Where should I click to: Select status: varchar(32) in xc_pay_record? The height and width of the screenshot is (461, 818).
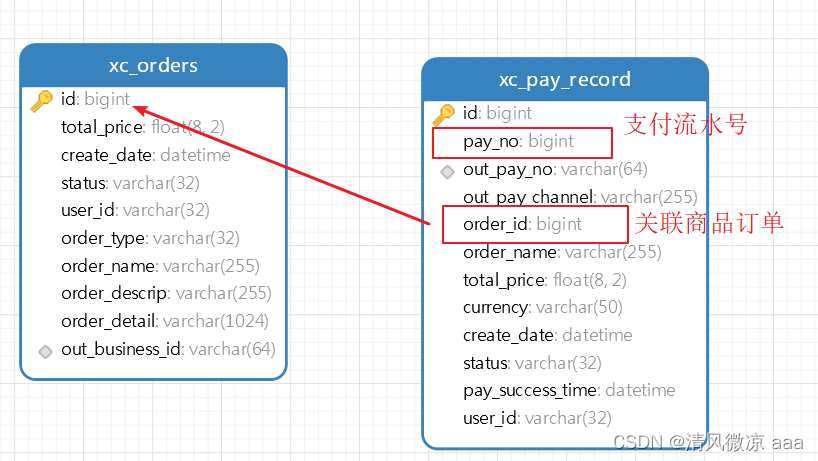[x=532, y=362]
